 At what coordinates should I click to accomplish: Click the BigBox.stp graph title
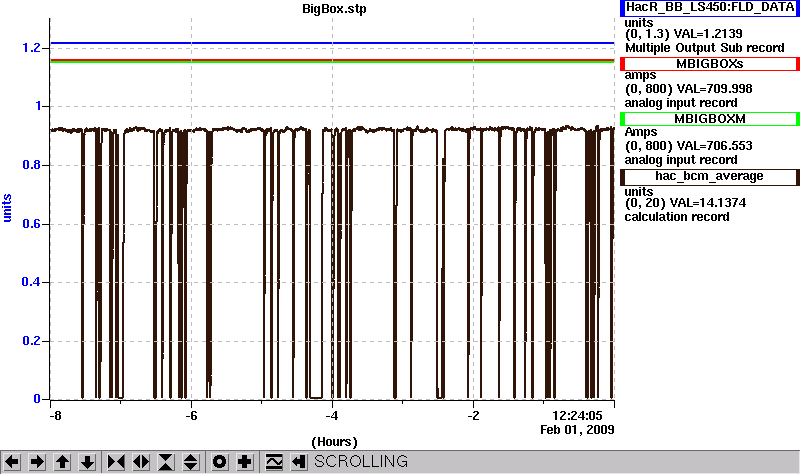pos(334,9)
